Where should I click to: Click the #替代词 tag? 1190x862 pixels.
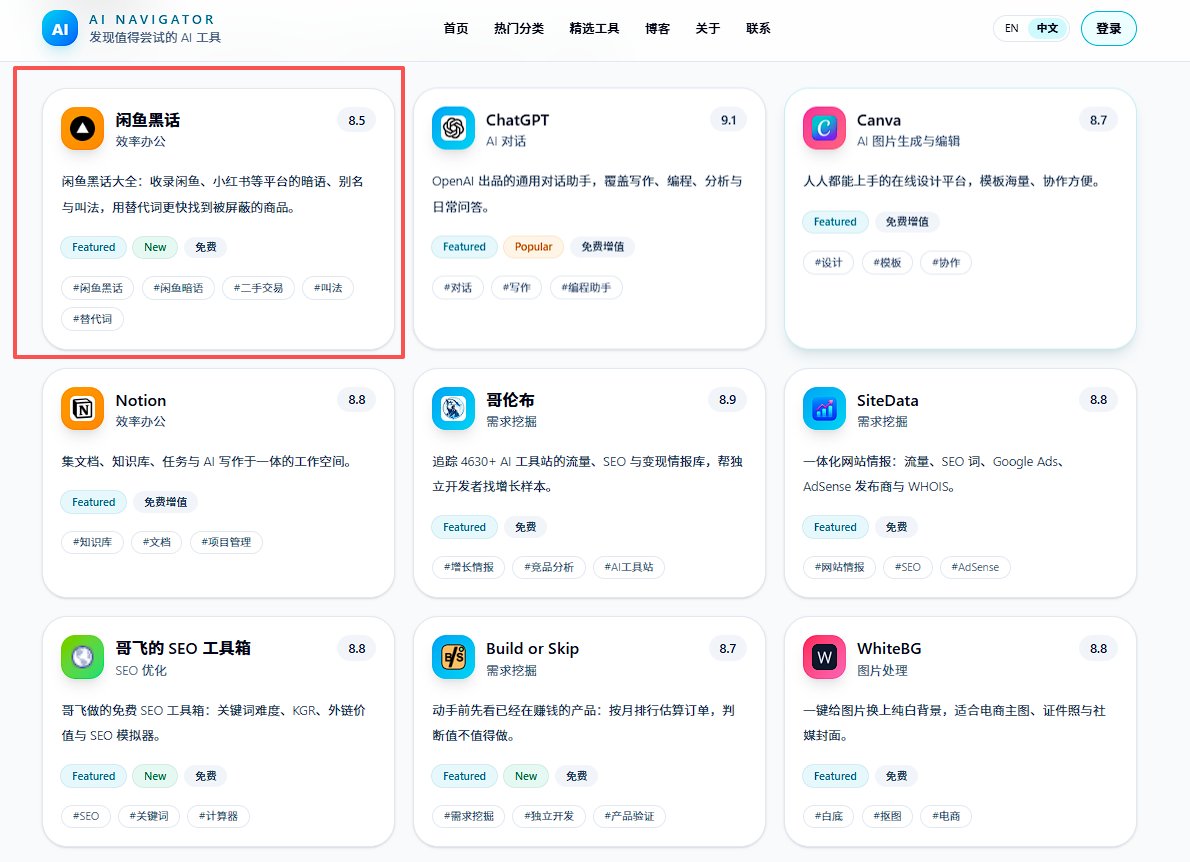pos(93,319)
